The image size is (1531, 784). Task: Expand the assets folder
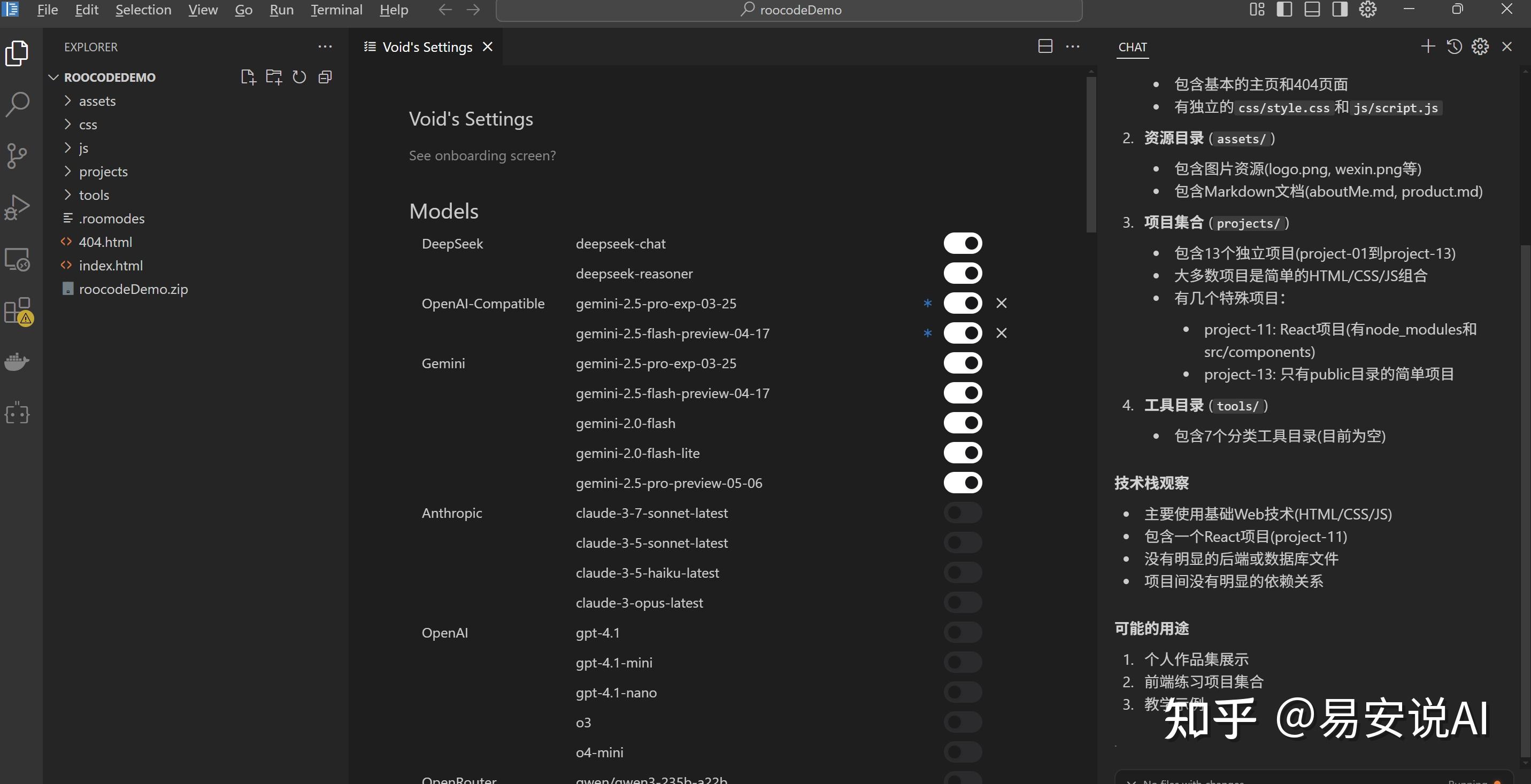click(97, 102)
